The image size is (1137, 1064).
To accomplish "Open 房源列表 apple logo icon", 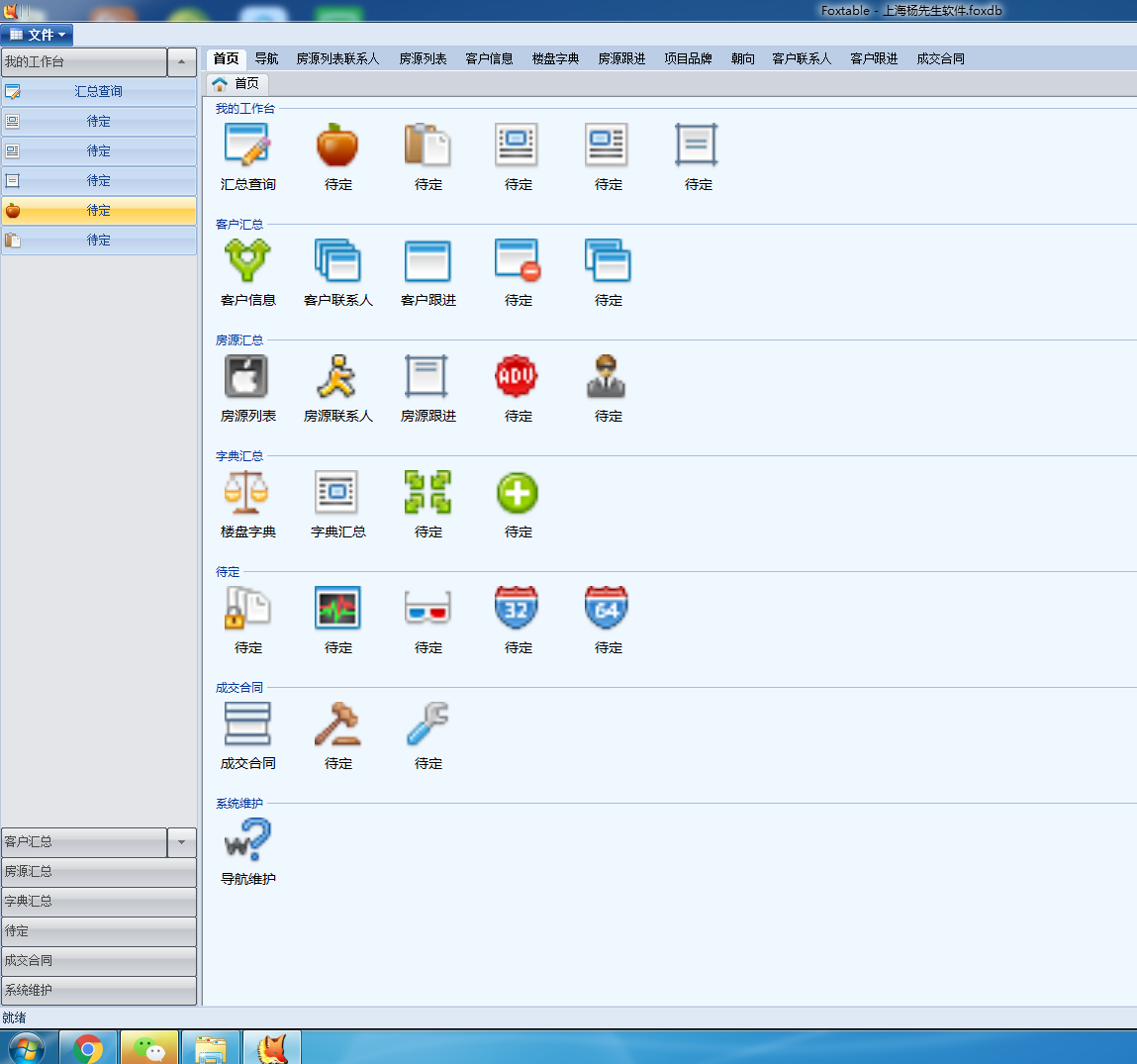I will [x=247, y=377].
